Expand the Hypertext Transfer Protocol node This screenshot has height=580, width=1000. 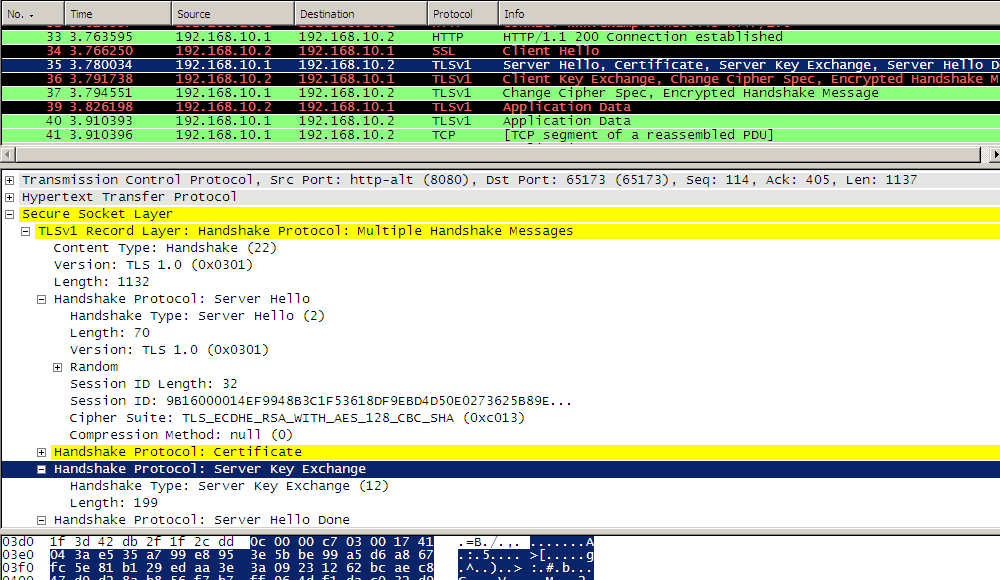pos(10,197)
